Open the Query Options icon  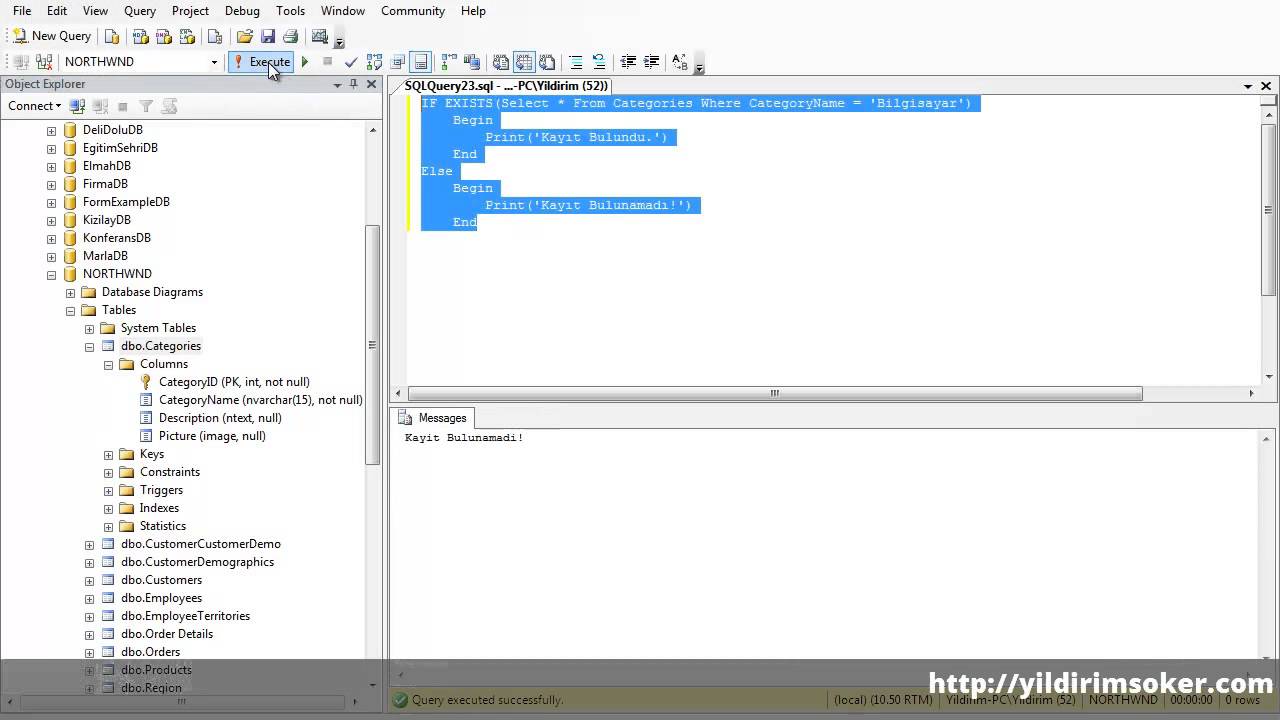[x=398, y=62]
